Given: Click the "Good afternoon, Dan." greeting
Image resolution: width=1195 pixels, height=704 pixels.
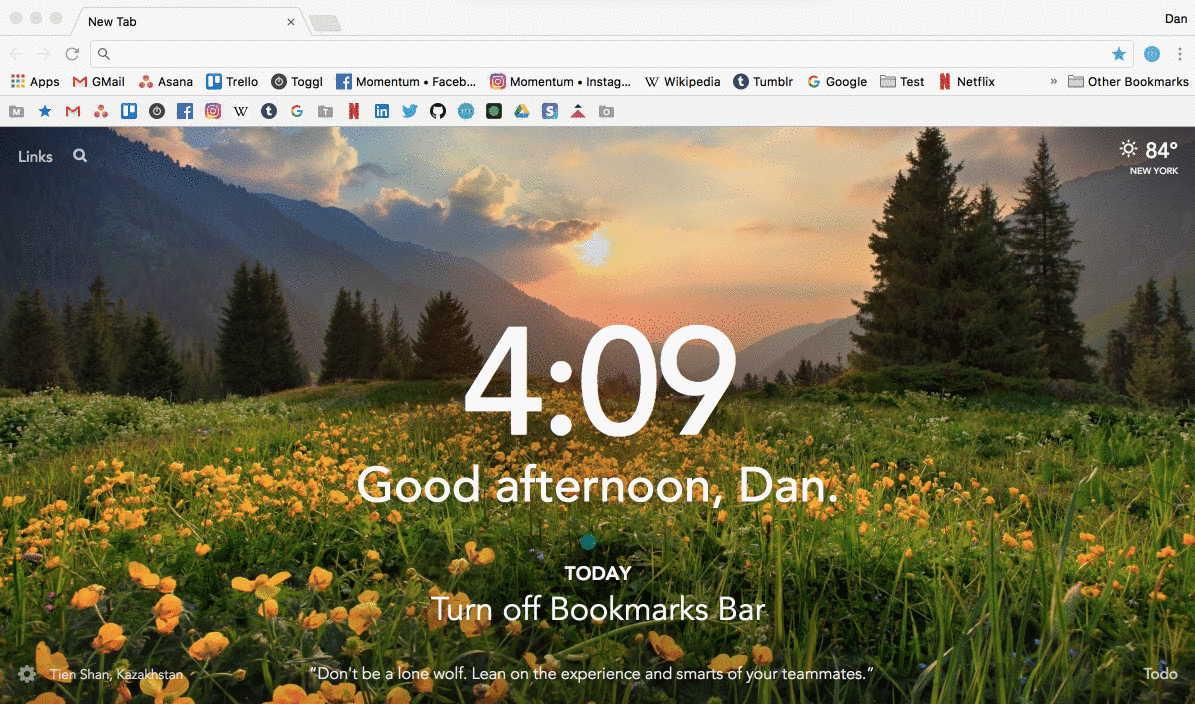Looking at the screenshot, I should [x=598, y=485].
